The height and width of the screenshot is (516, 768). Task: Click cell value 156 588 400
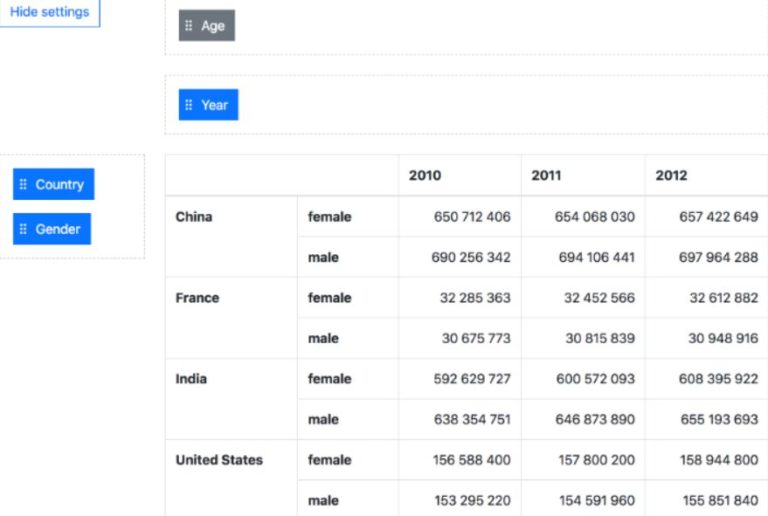click(472, 460)
